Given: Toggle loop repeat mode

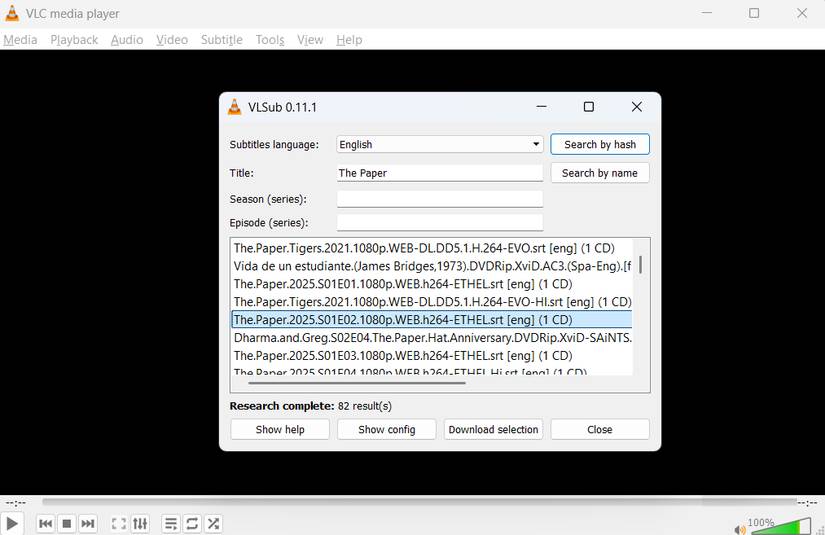Looking at the screenshot, I should 192,523.
